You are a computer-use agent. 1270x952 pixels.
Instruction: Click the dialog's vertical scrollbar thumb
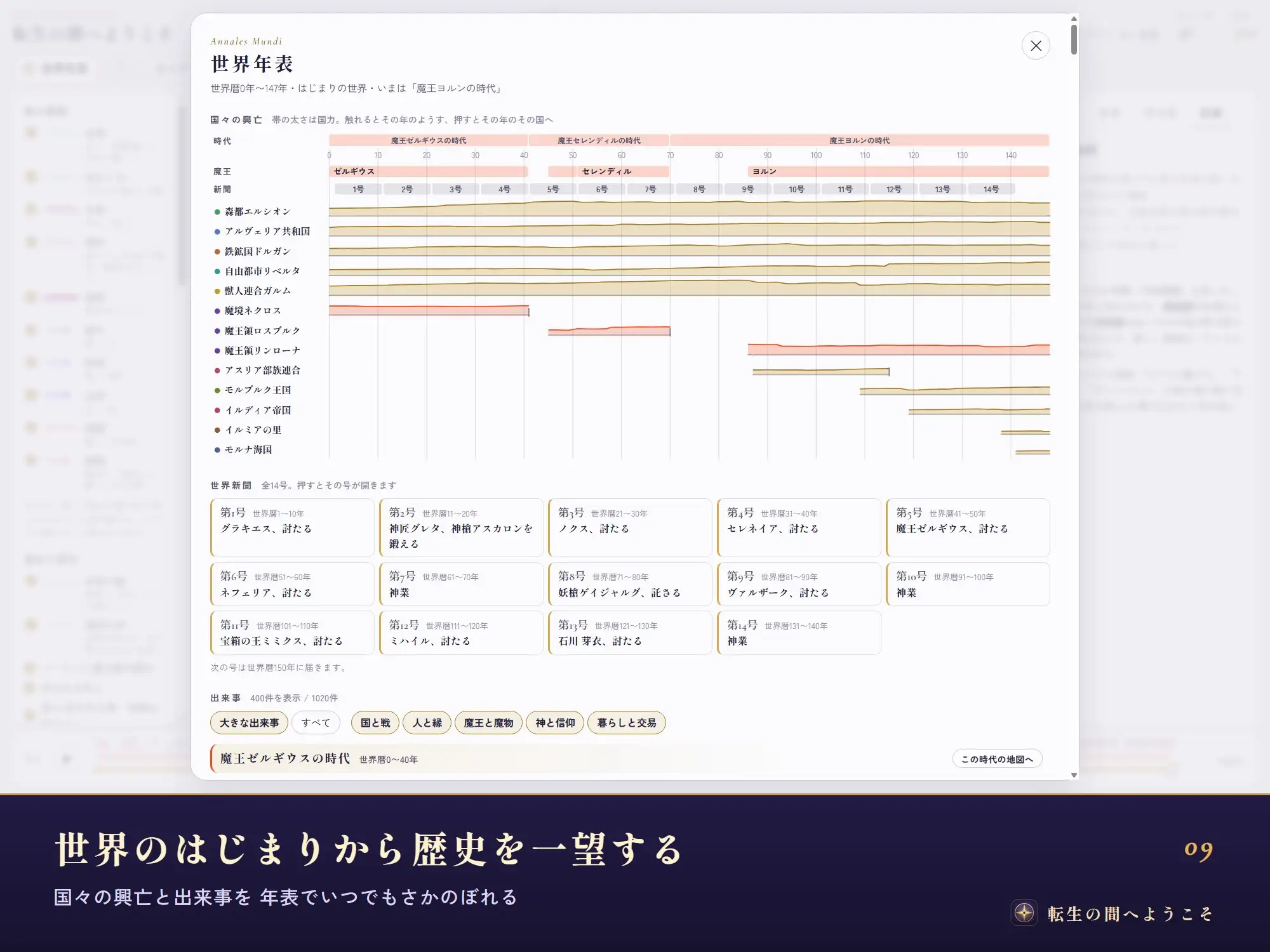tap(1074, 39)
